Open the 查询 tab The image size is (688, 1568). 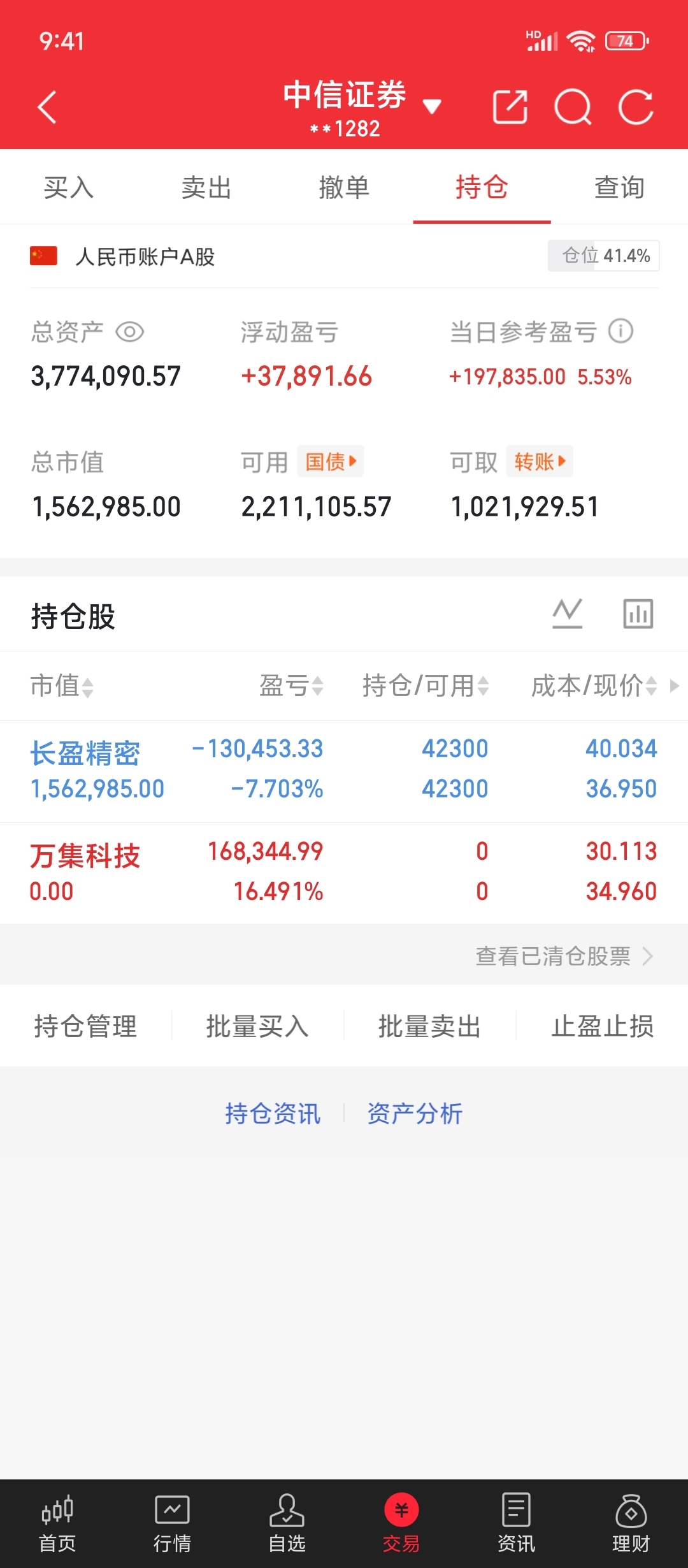click(619, 187)
